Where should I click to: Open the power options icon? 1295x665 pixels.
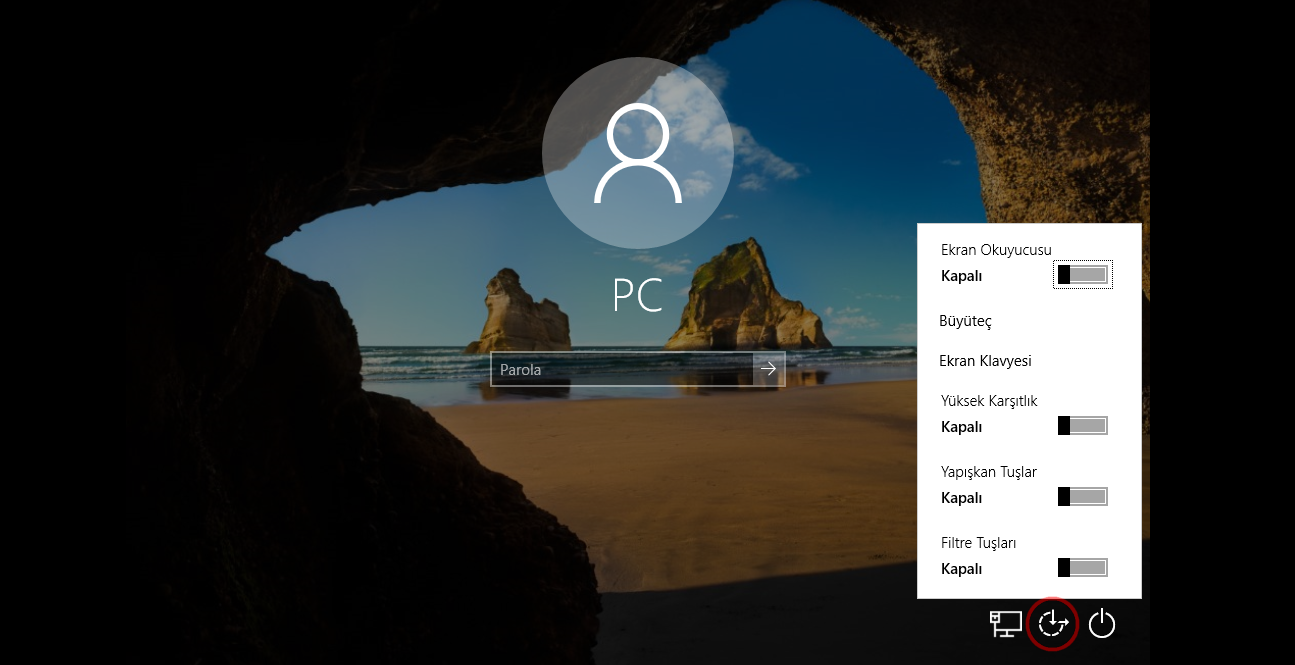tap(1101, 624)
